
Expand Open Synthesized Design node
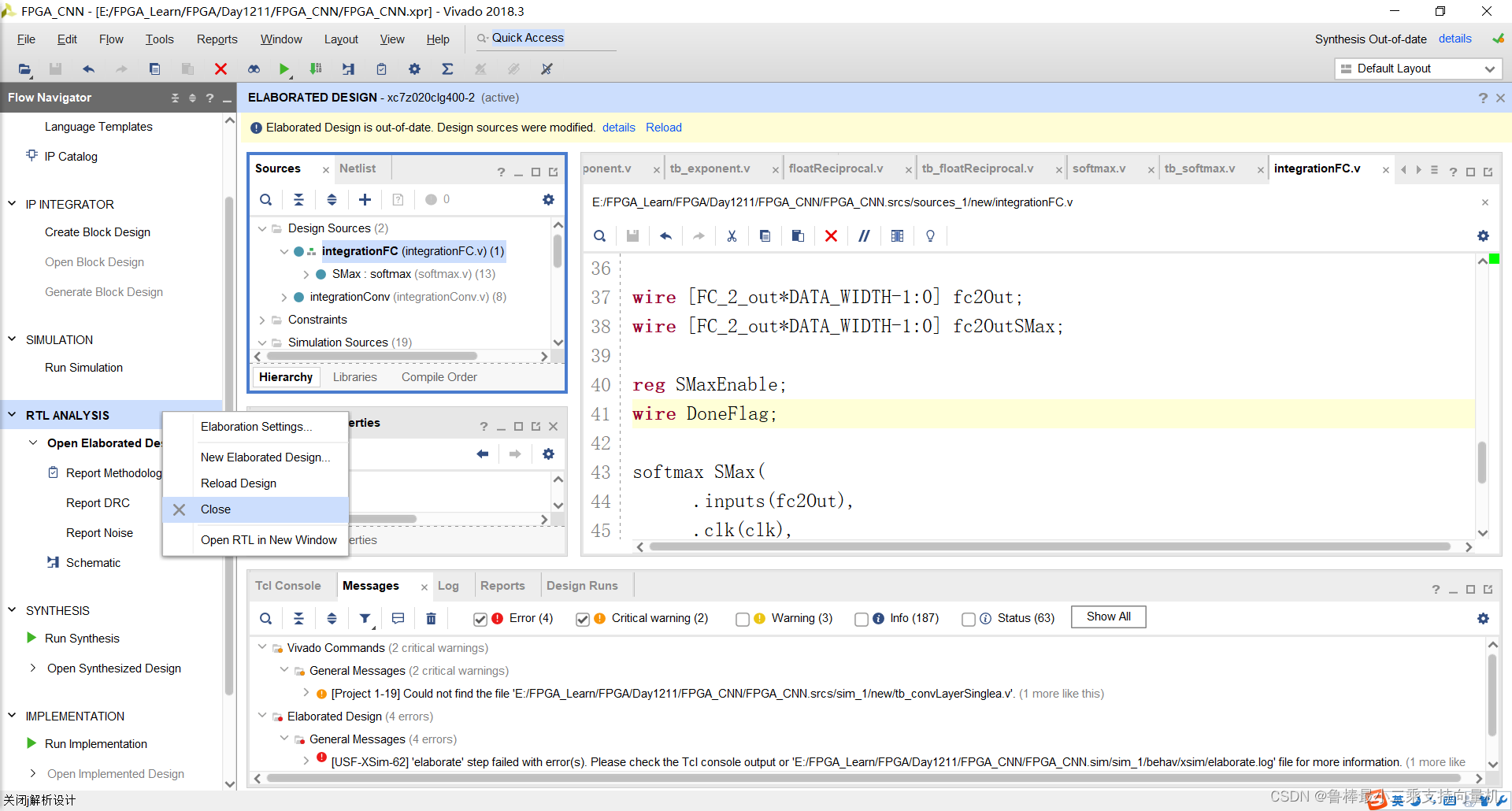[33, 668]
